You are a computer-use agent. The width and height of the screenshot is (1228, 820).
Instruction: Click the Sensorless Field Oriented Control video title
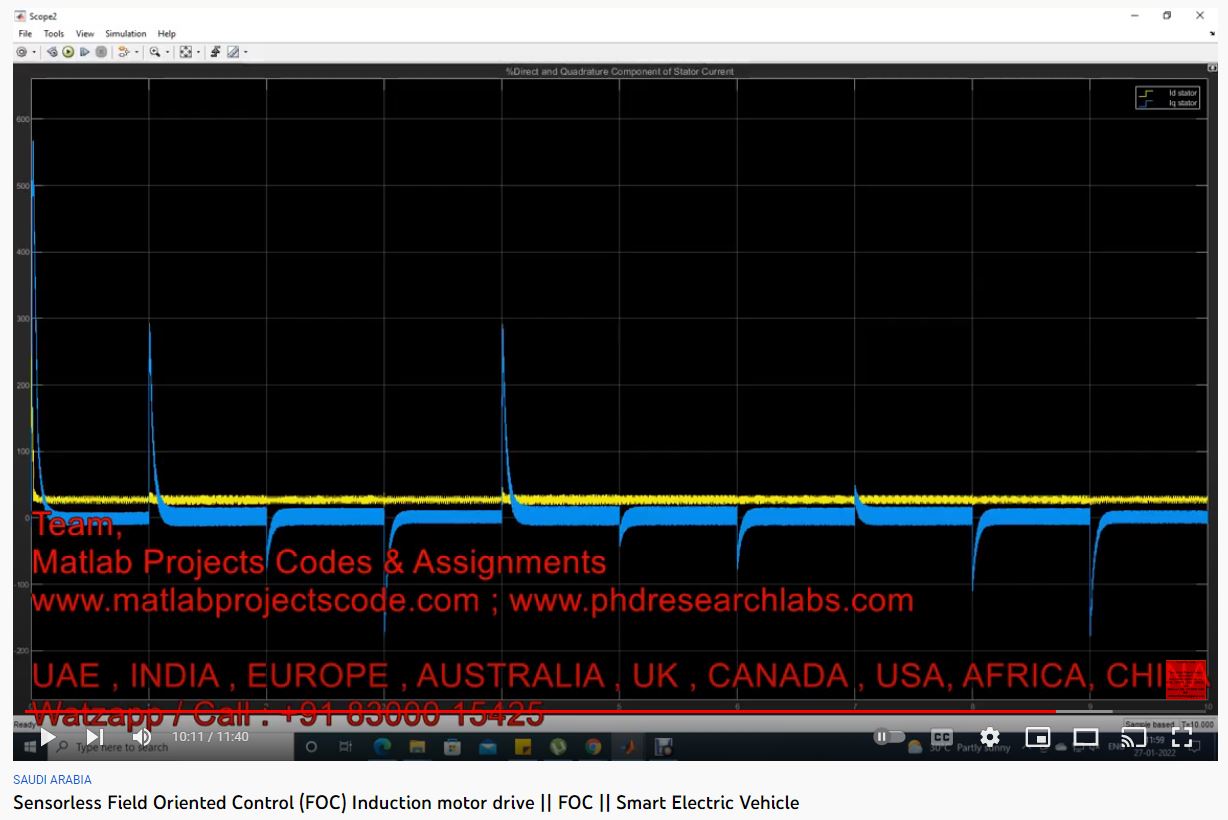click(x=406, y=803)
